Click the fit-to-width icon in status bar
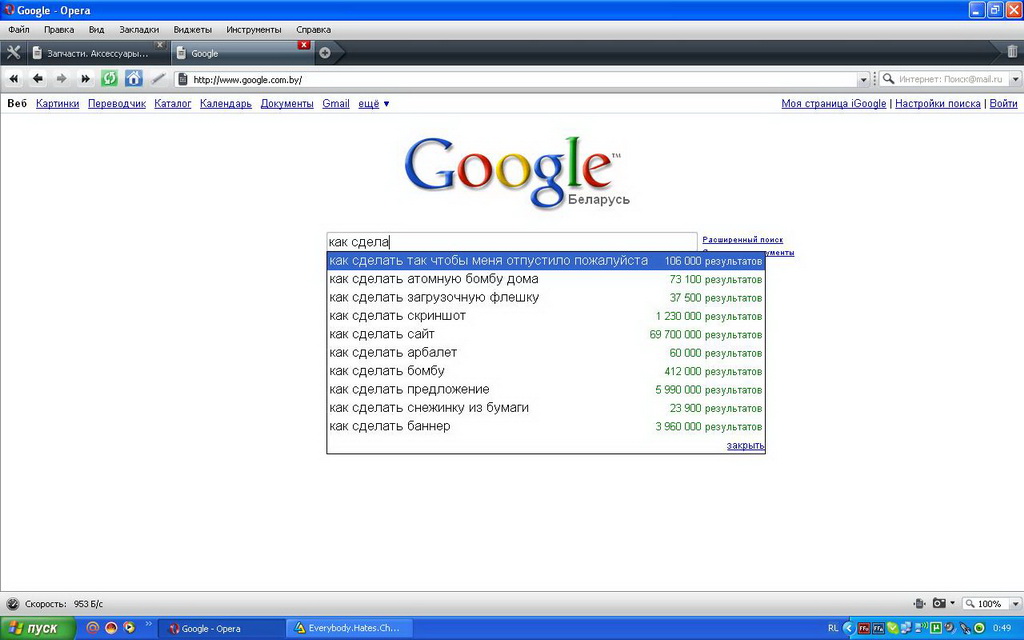This screenshot has height=640, width=1024. click(x=919, y=604)
